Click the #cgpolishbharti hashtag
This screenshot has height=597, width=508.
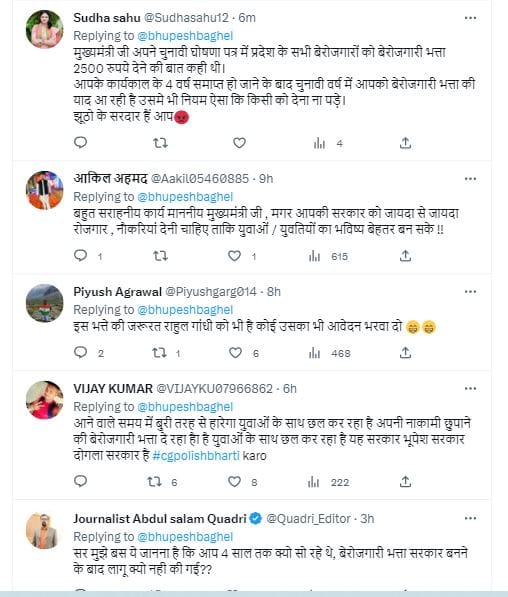[196, 456]
